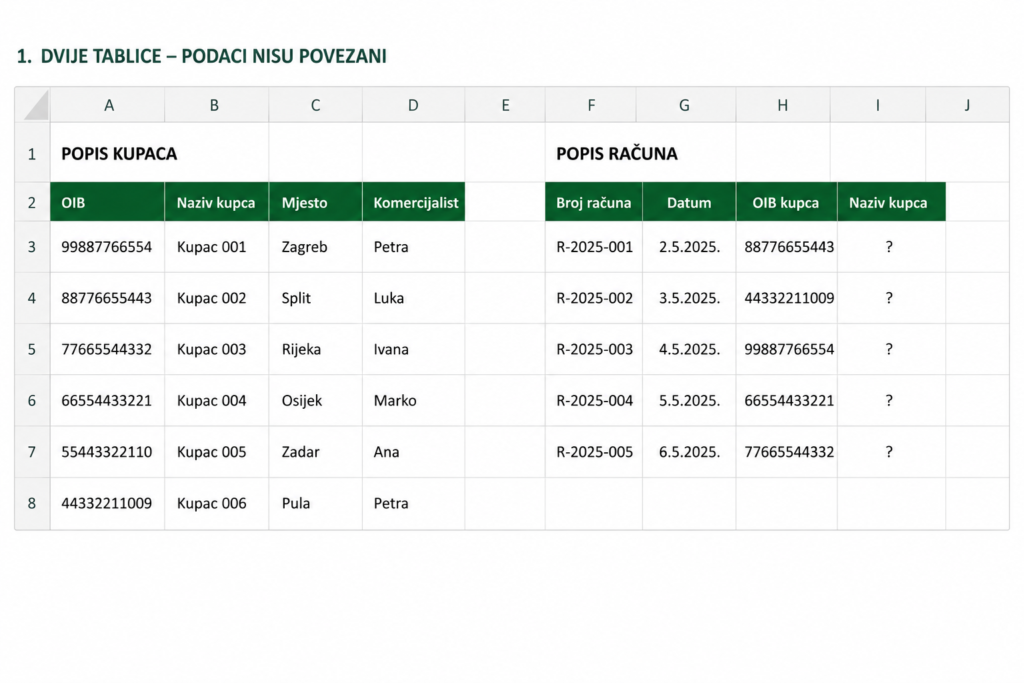This screenshot has width=1024, height=683.
Task: Click cell containing Kupac 003
Action: click(x=217, y=349)
